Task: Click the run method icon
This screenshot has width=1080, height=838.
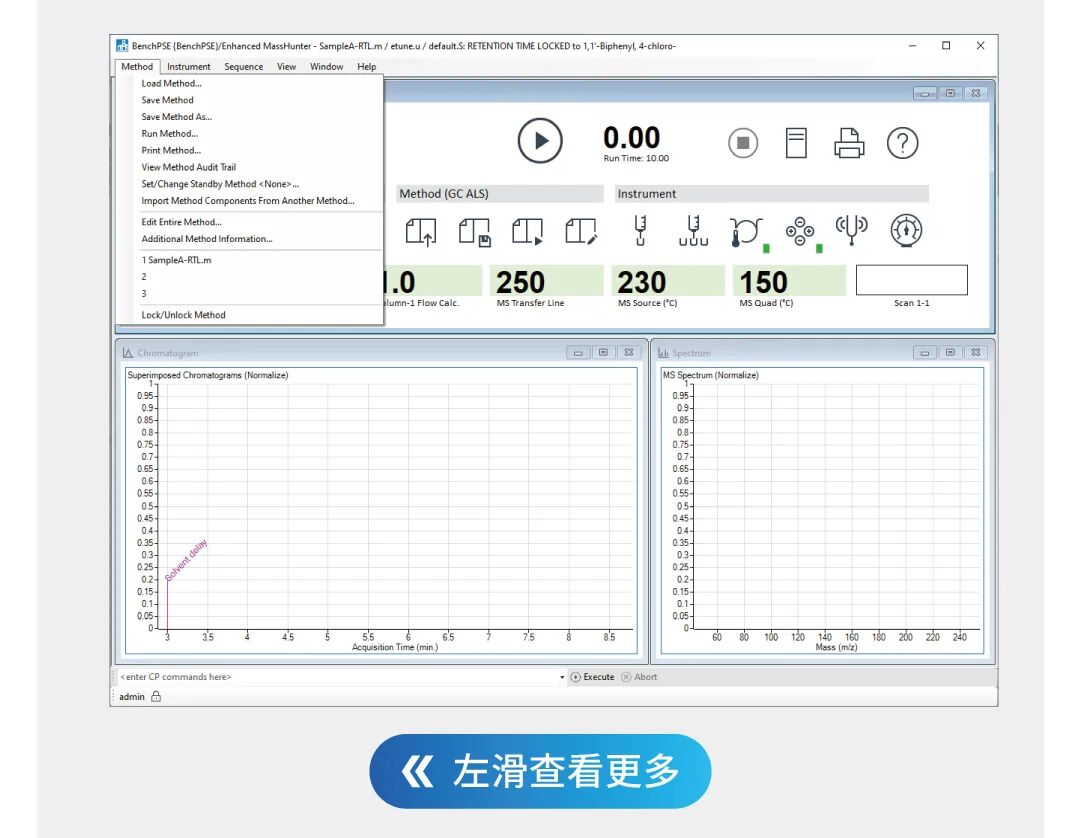Action: tap(527, 232)
